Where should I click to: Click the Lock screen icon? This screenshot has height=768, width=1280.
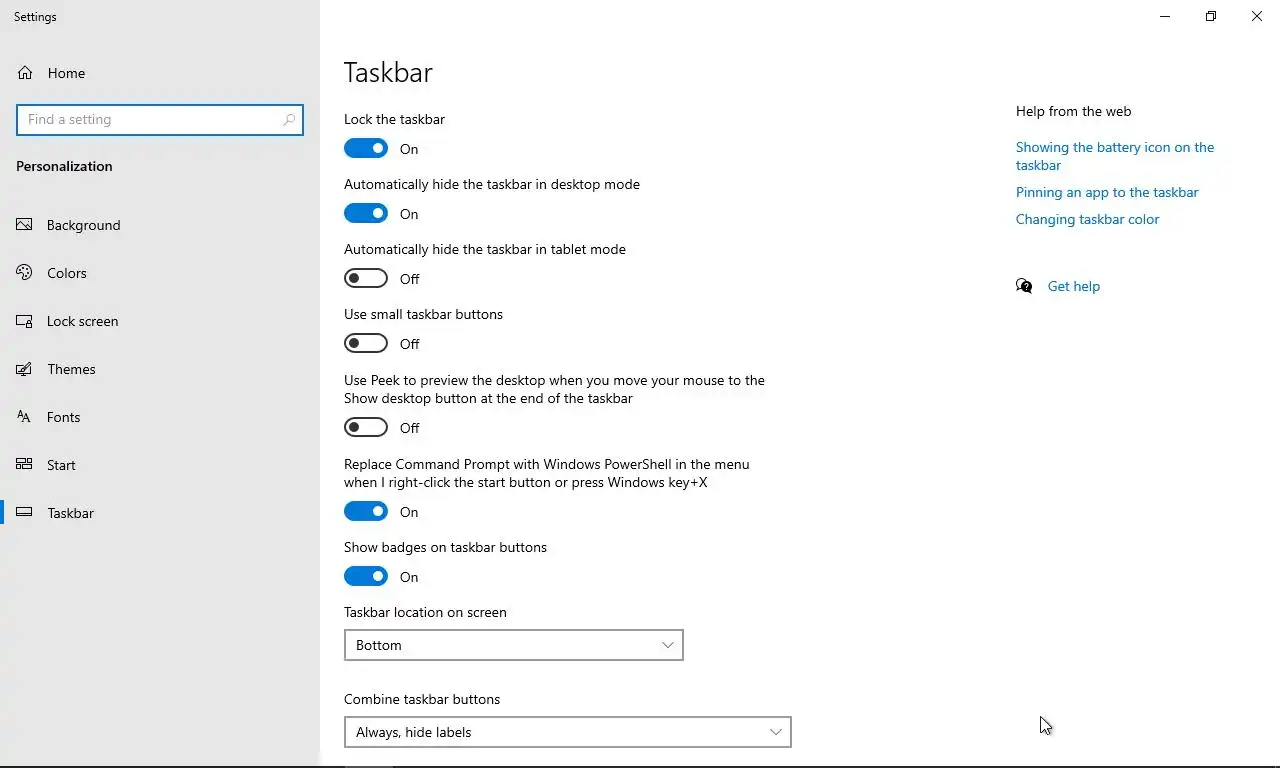click(25, 321)
